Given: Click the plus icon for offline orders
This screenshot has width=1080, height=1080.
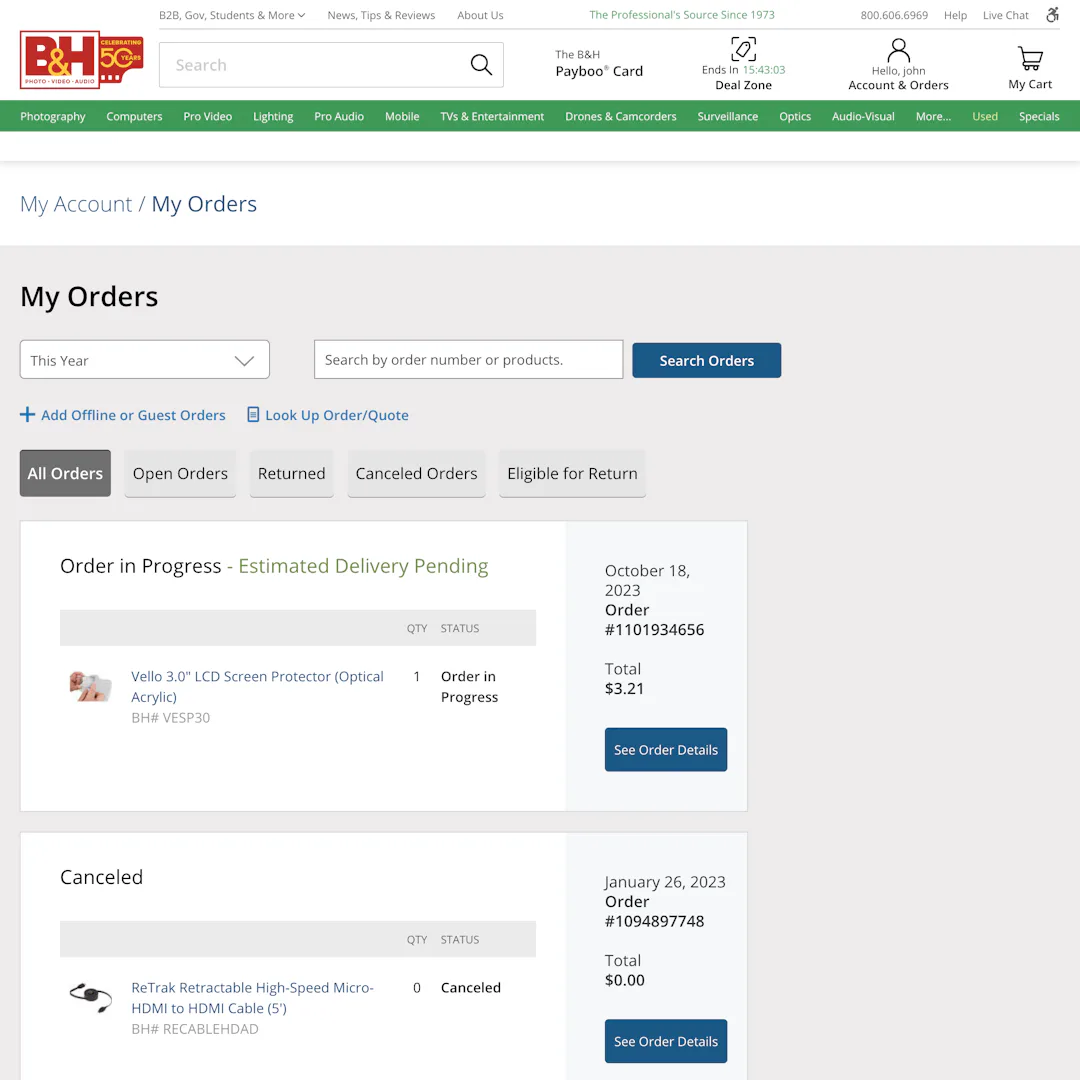Looking at the screenshot, I should [x=27, y=415].
